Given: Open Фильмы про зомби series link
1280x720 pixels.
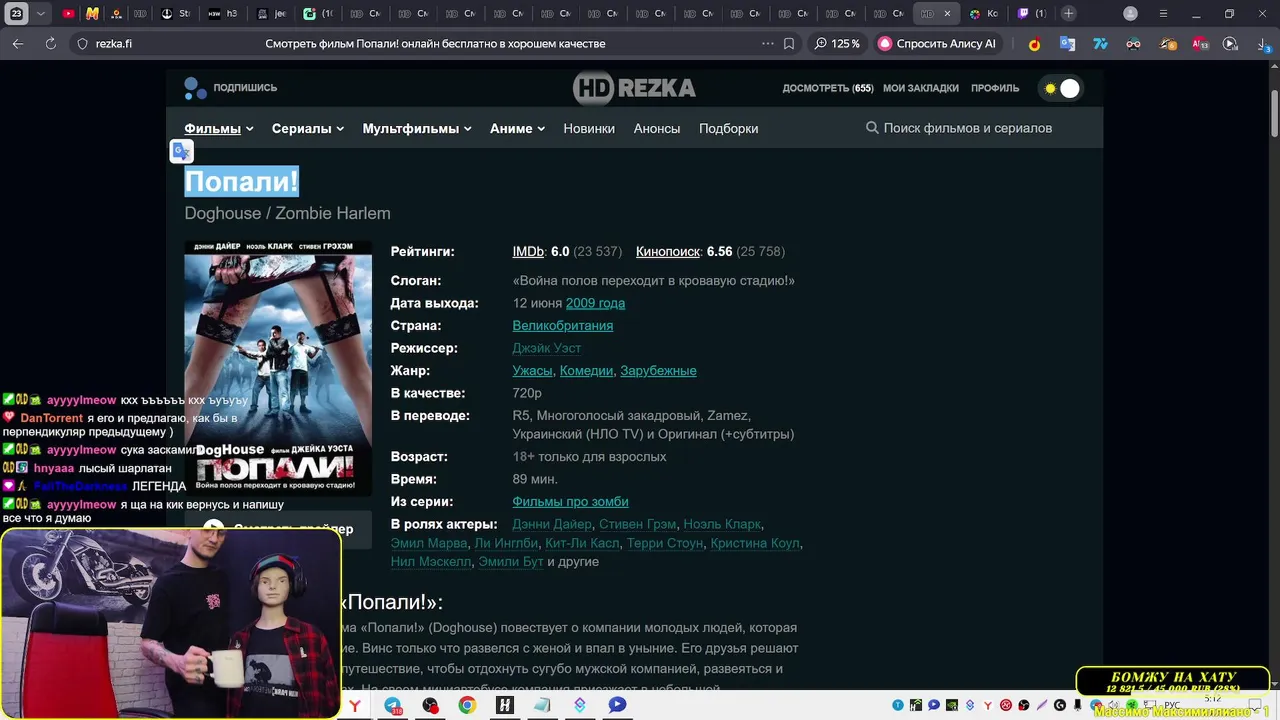Looking at the screenshot, I should click(x=570, y=502).
